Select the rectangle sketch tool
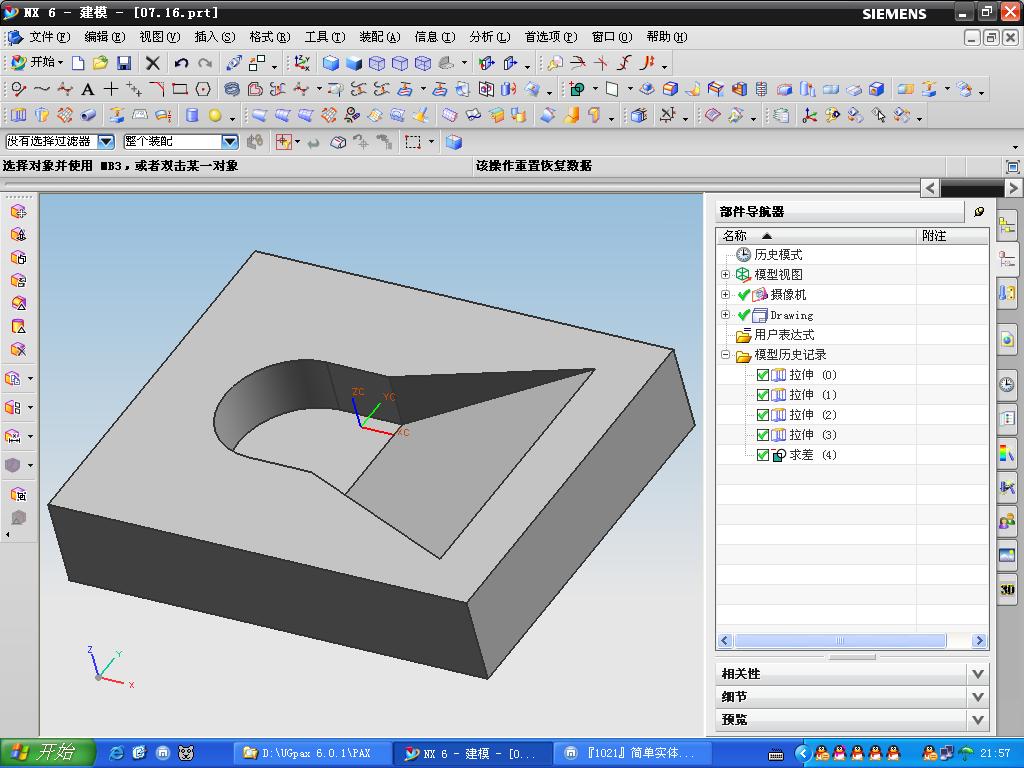The image size is (1024, 768). [x=180, y=89]
